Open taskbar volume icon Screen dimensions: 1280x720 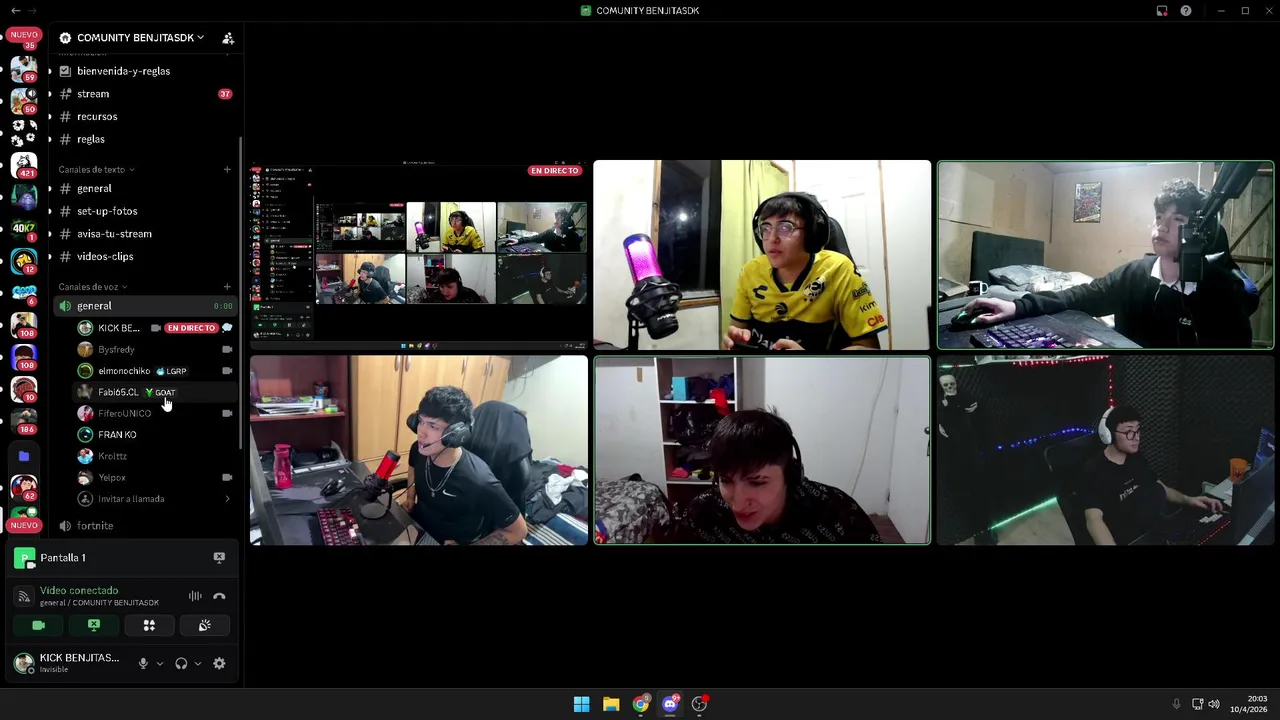click(1214, 704)
